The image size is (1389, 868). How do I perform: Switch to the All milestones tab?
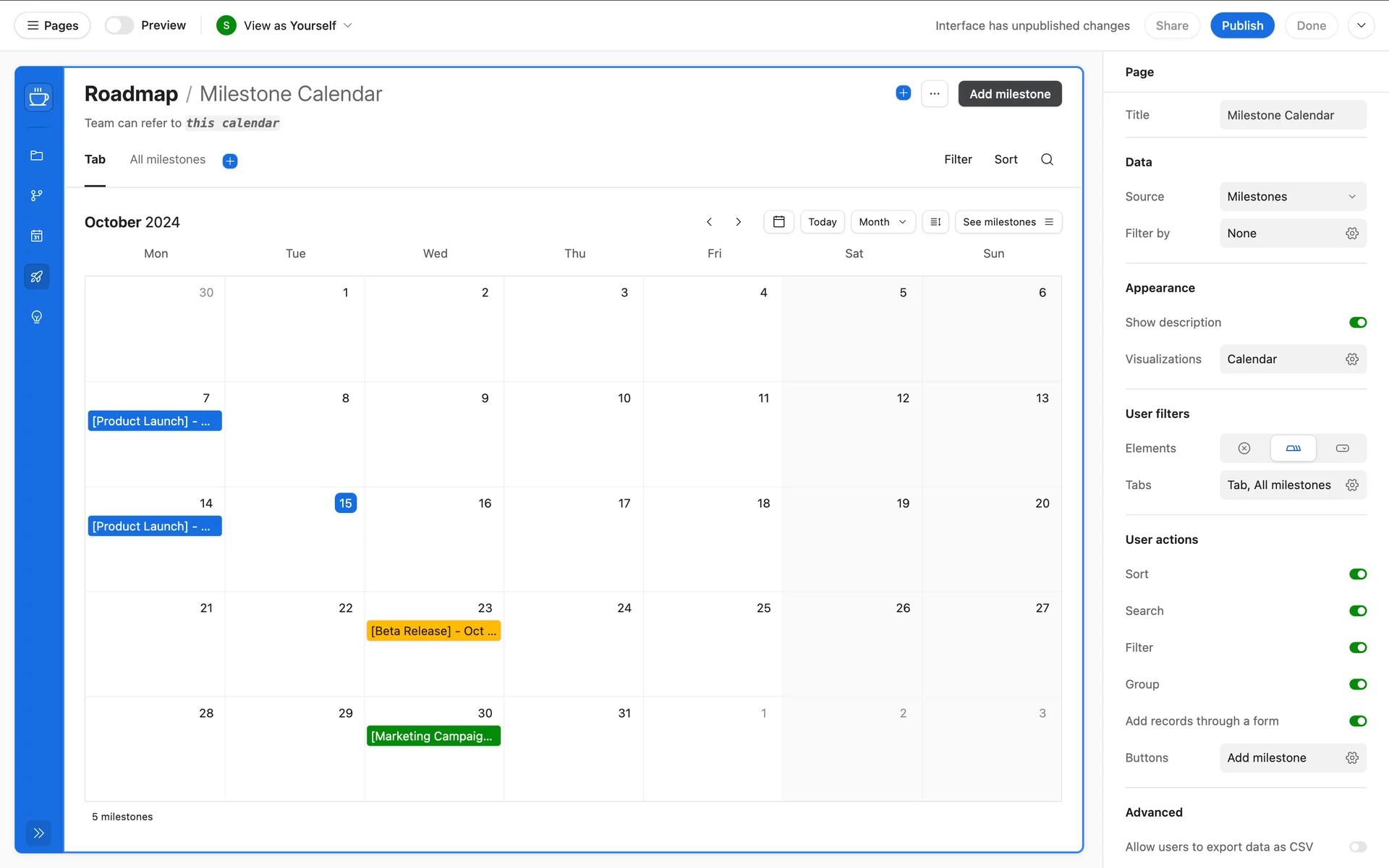click(x=167, y=160)
